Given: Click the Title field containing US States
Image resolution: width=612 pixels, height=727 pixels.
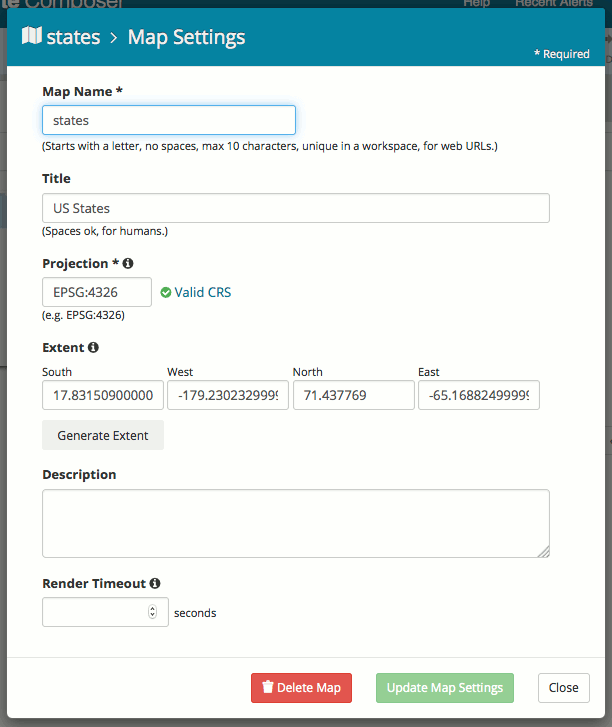Looking at the screenshot, I should coord(295,208).
